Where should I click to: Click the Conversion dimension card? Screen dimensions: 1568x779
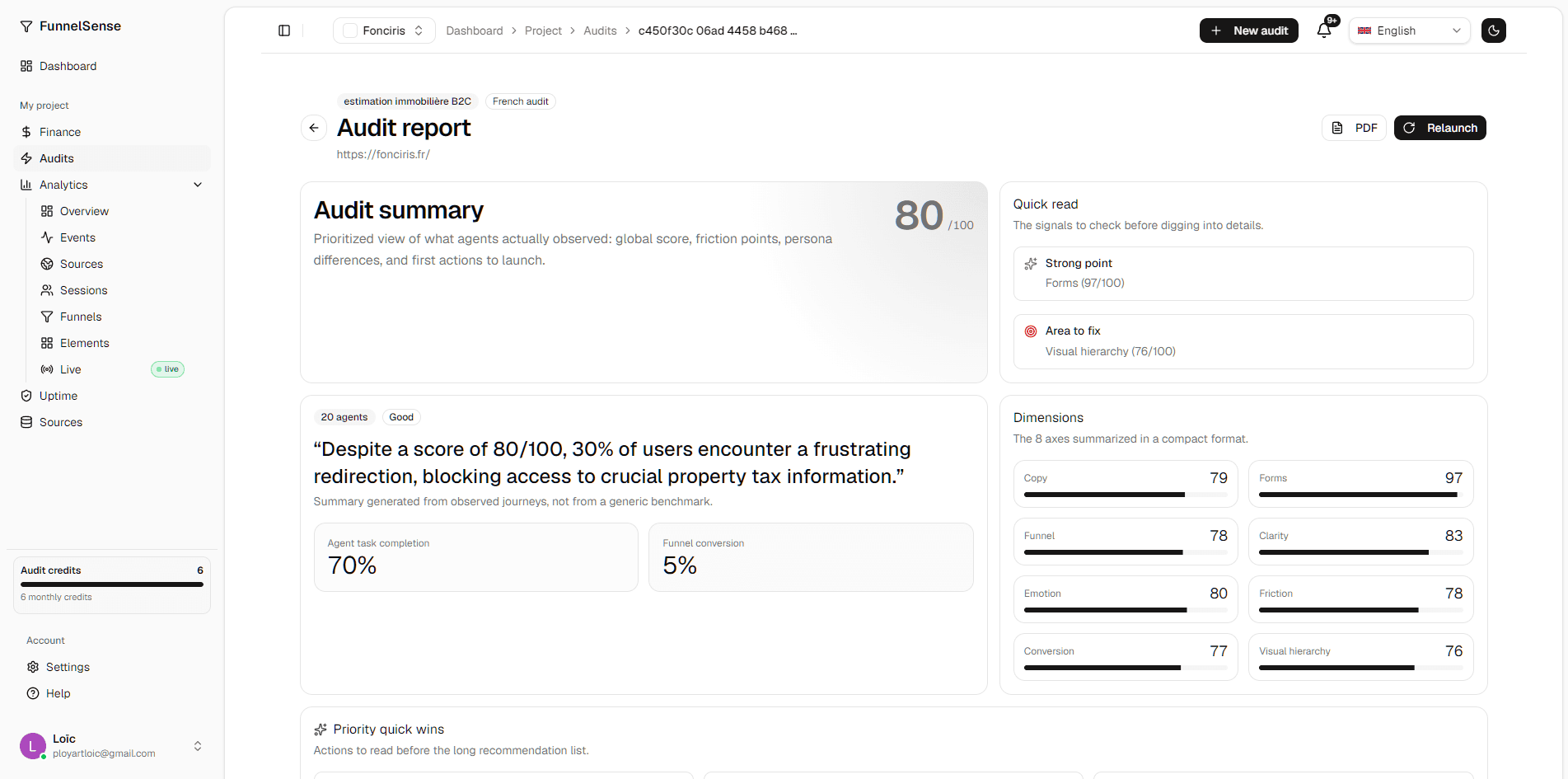point(1126,657)
